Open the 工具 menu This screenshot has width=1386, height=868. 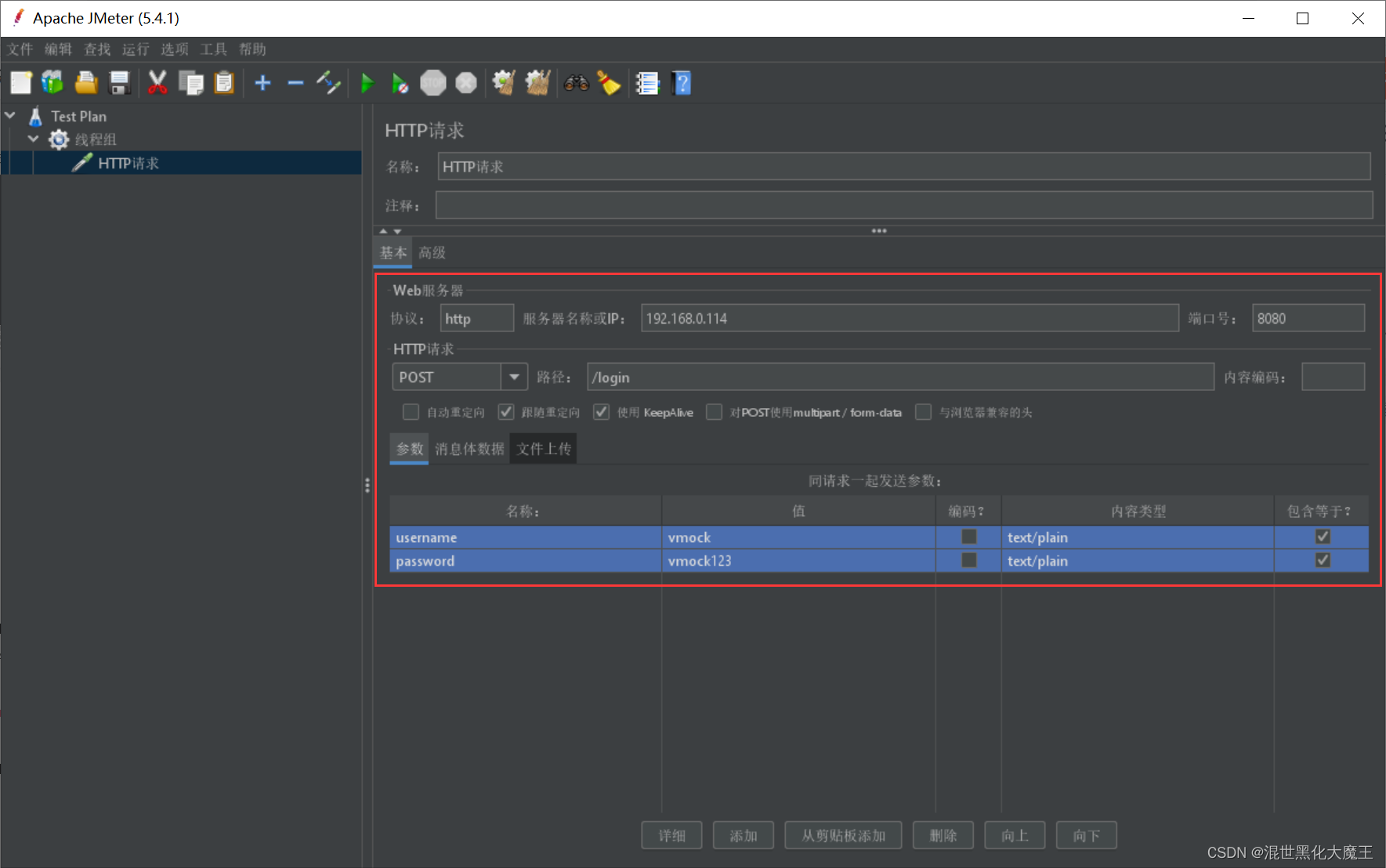(213, 49)
